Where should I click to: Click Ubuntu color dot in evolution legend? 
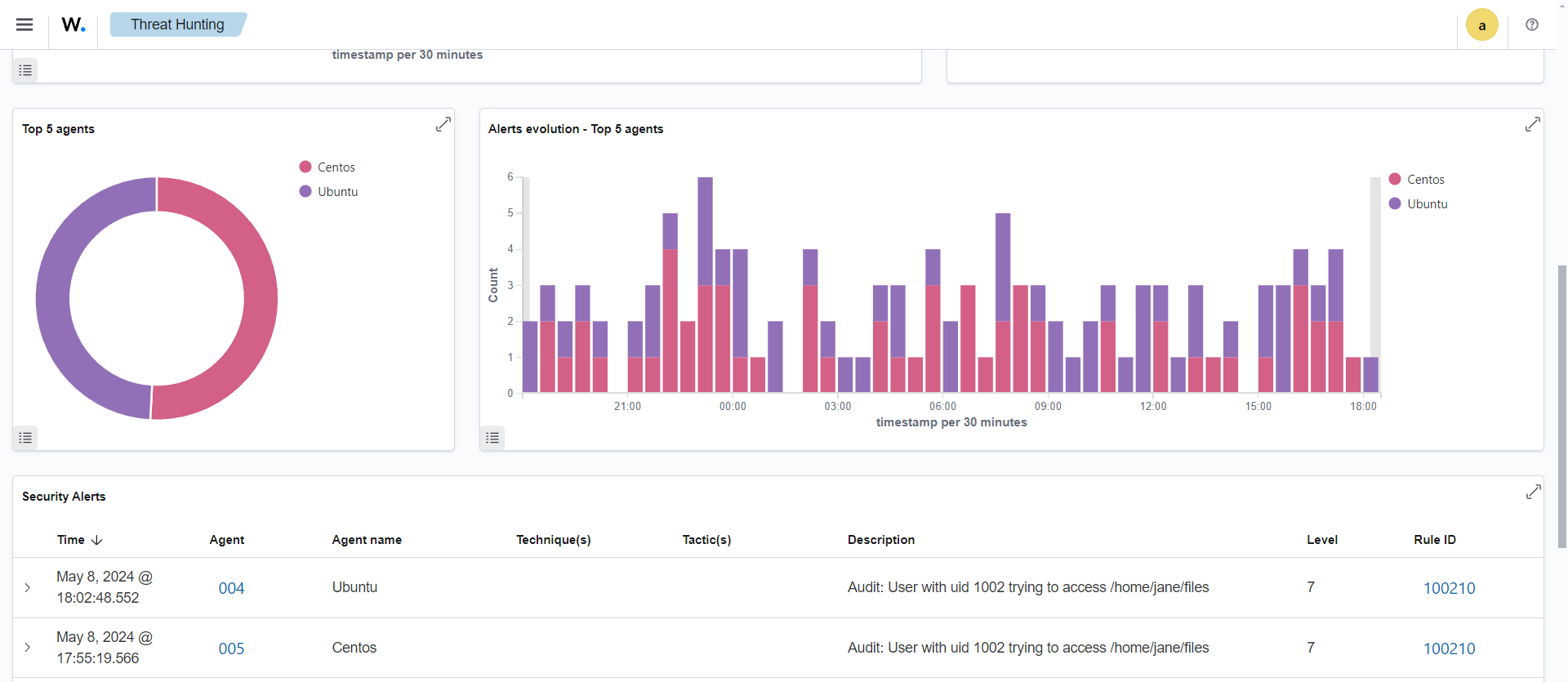(1395, 203)
